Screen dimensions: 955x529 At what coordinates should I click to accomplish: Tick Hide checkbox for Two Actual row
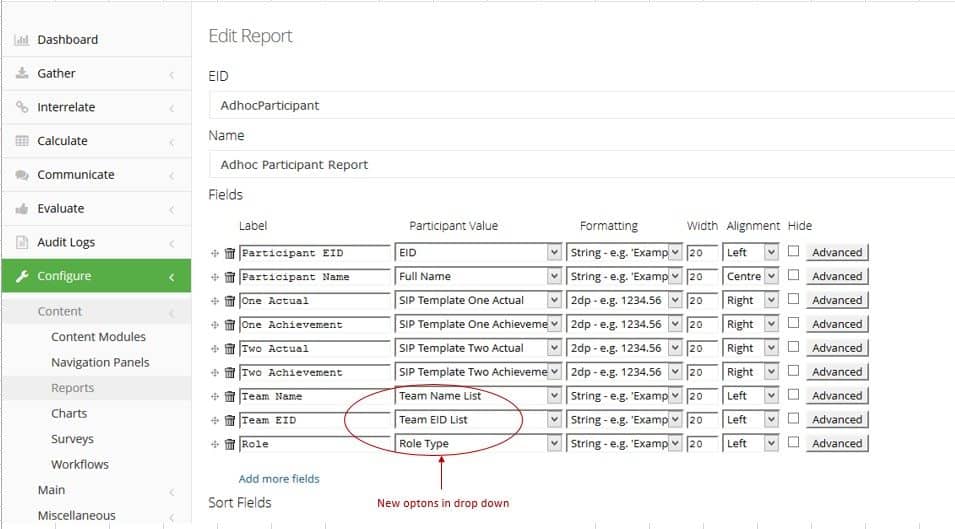tap(793, 346)
